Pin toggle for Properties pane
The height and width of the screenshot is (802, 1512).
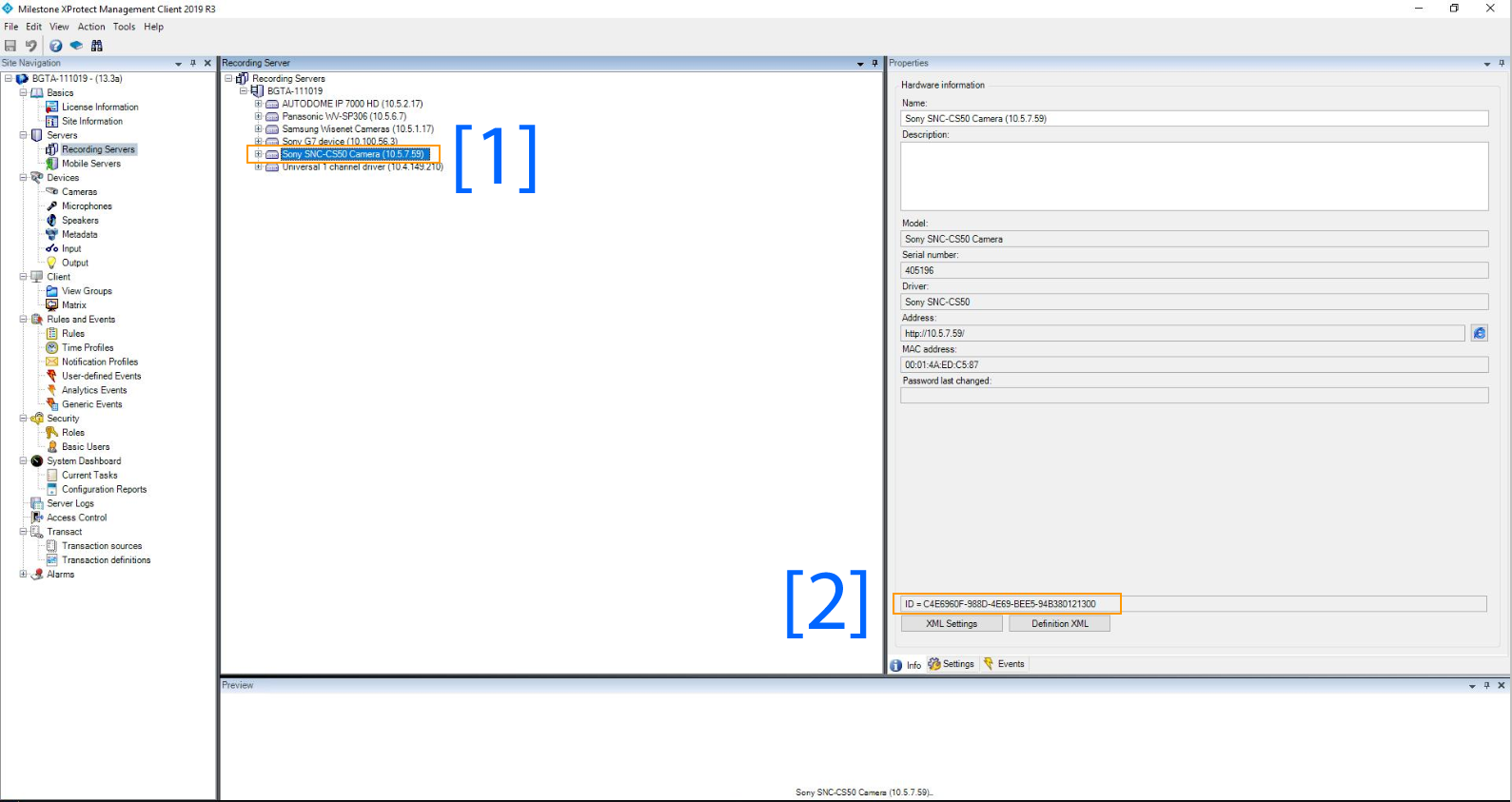[1502, 63]
